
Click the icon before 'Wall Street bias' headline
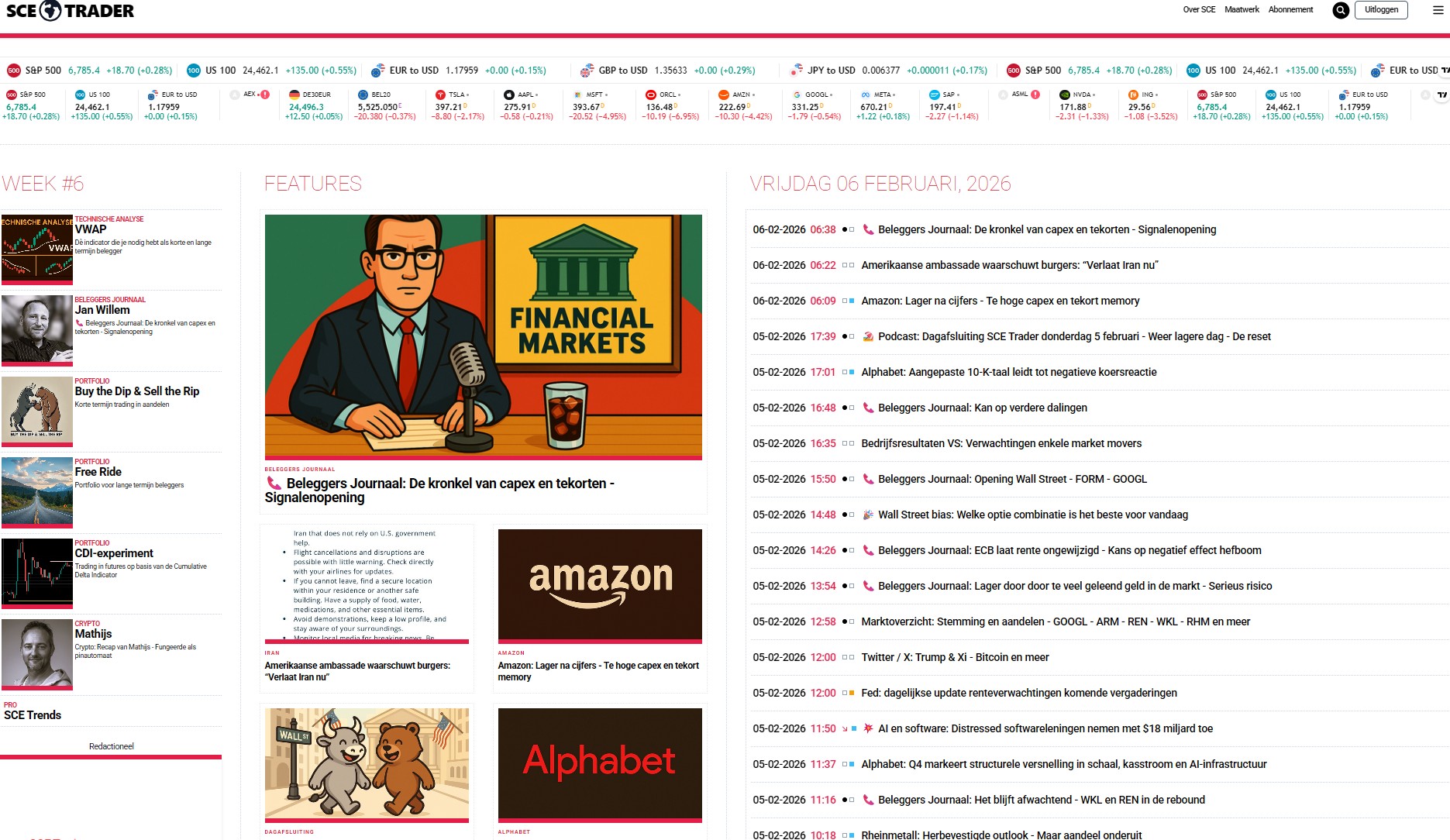coord(868,515)
